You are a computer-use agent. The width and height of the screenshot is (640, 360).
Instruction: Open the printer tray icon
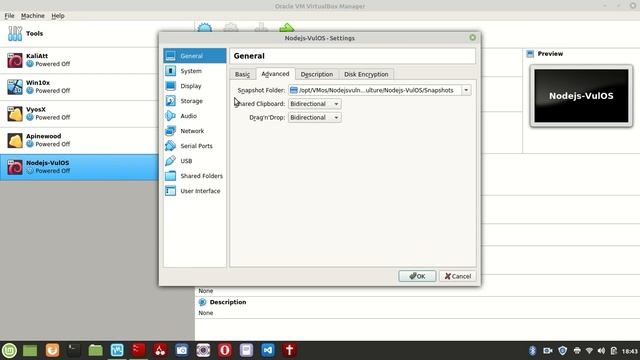click(x=577, y=351)
